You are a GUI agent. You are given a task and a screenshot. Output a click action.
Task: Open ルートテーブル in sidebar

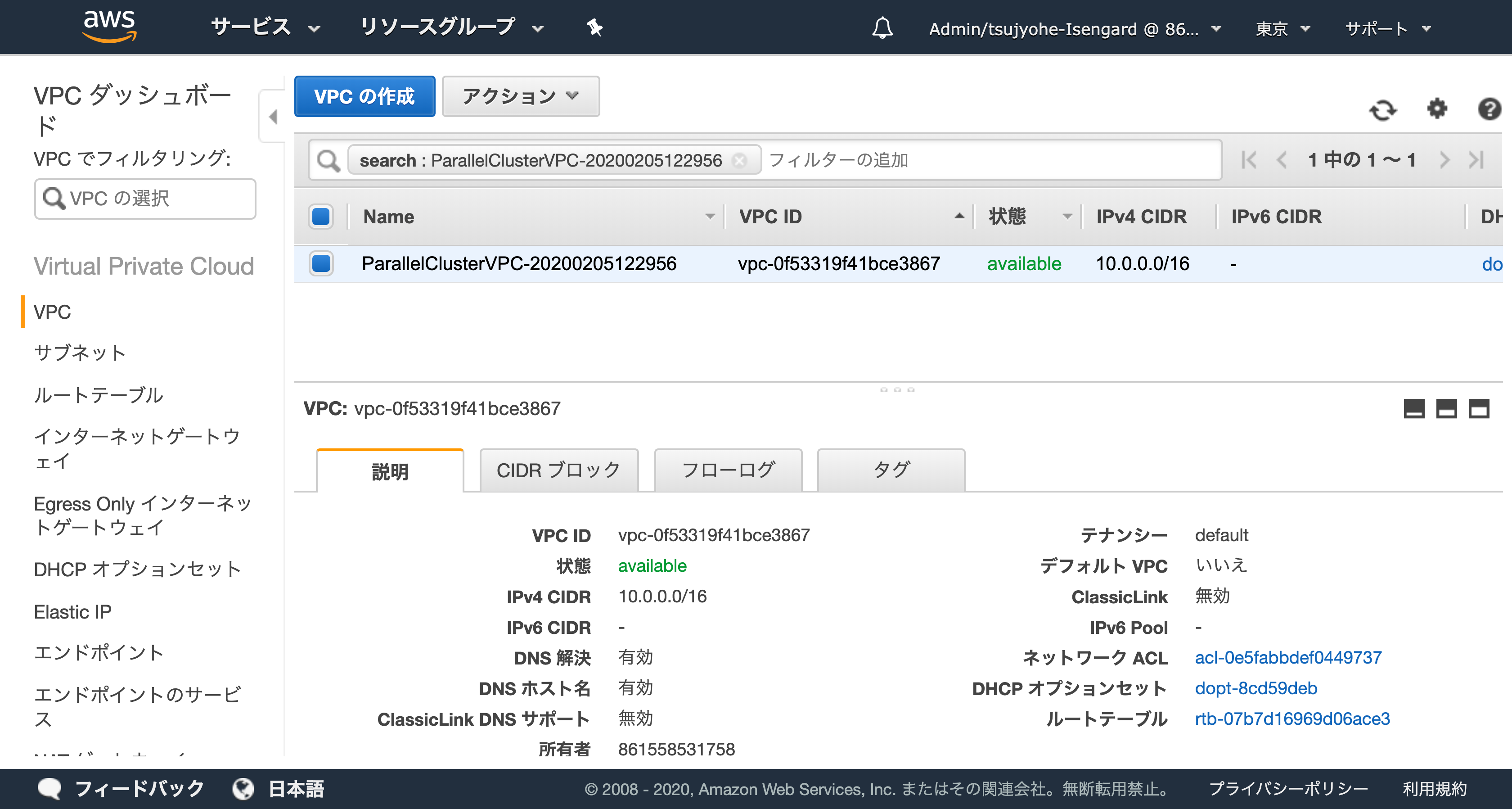[99, 395]
